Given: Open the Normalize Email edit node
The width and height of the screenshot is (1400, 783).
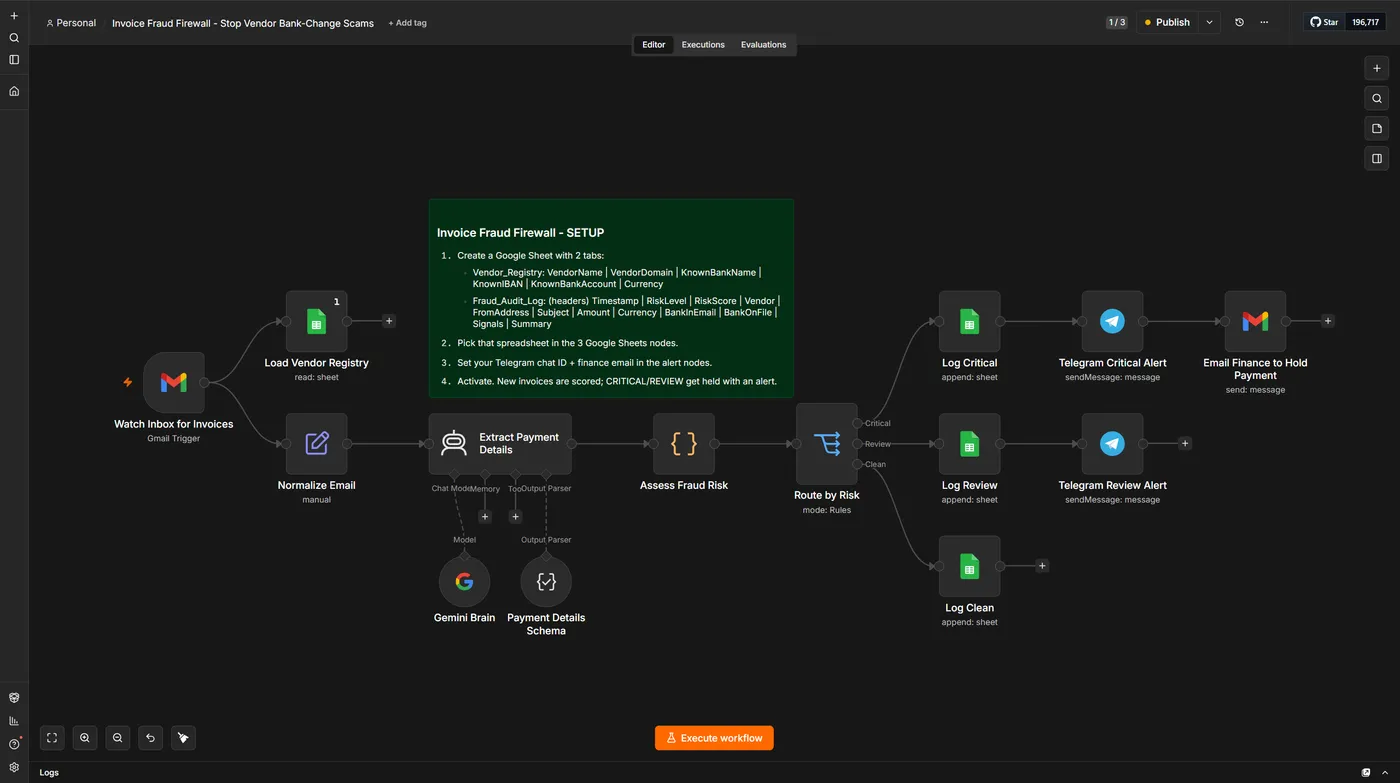Looking at the screenshot, I should 317,443.
